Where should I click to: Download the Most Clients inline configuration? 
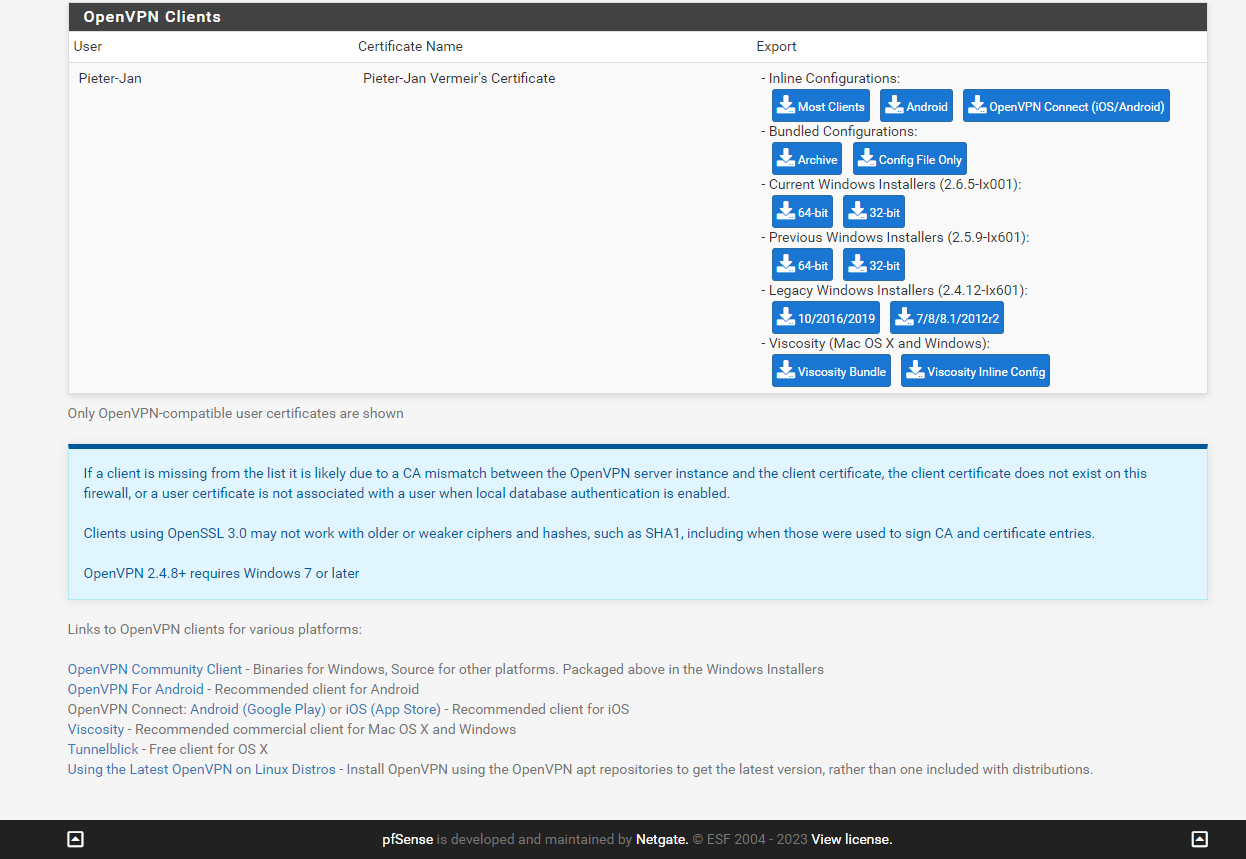(820, 106)
